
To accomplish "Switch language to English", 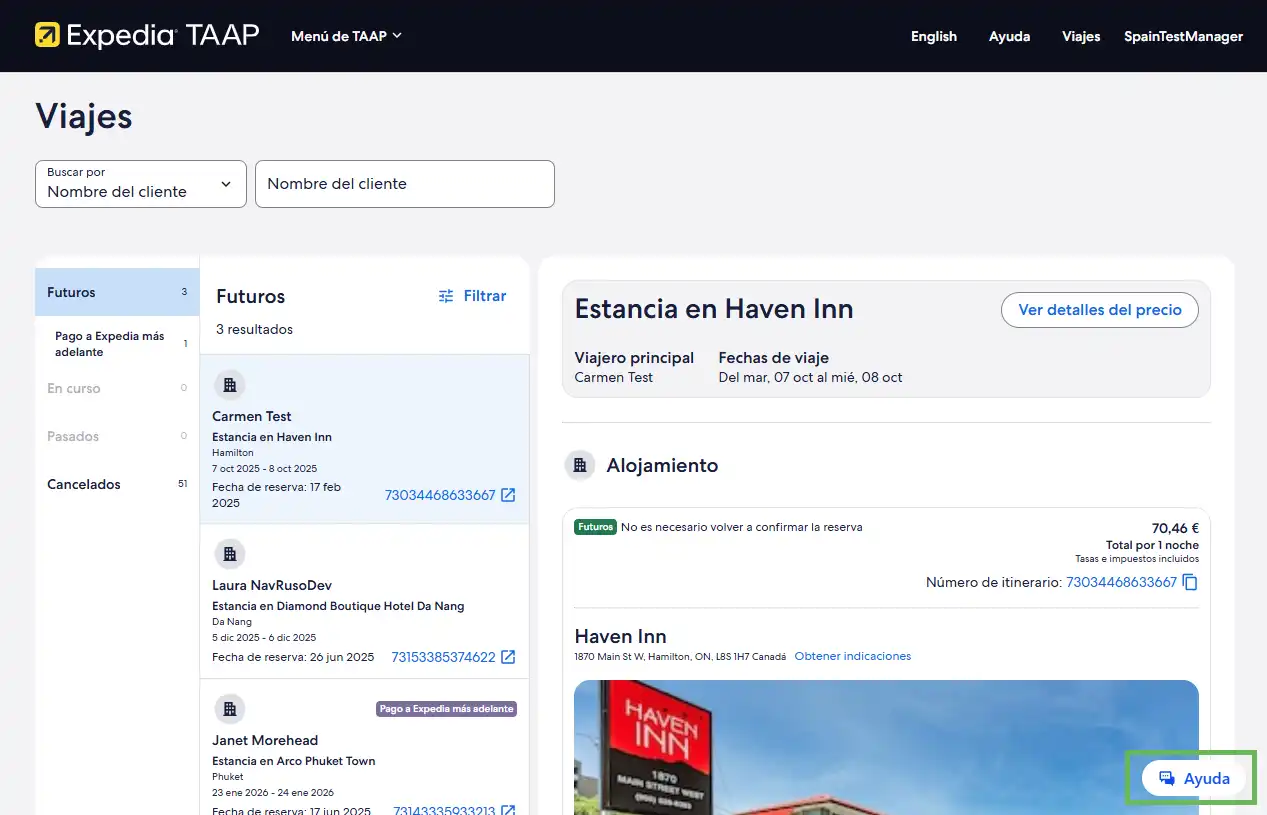I will tap(933, 36).
